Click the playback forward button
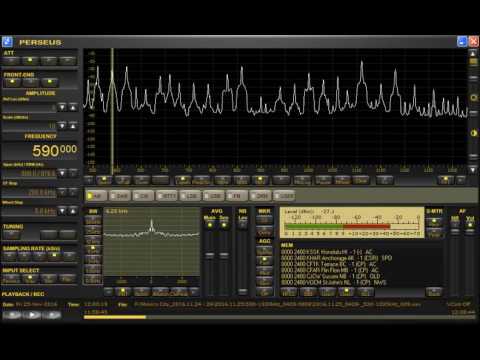Viewport: 480px width, 360px height. pos(52,315)
